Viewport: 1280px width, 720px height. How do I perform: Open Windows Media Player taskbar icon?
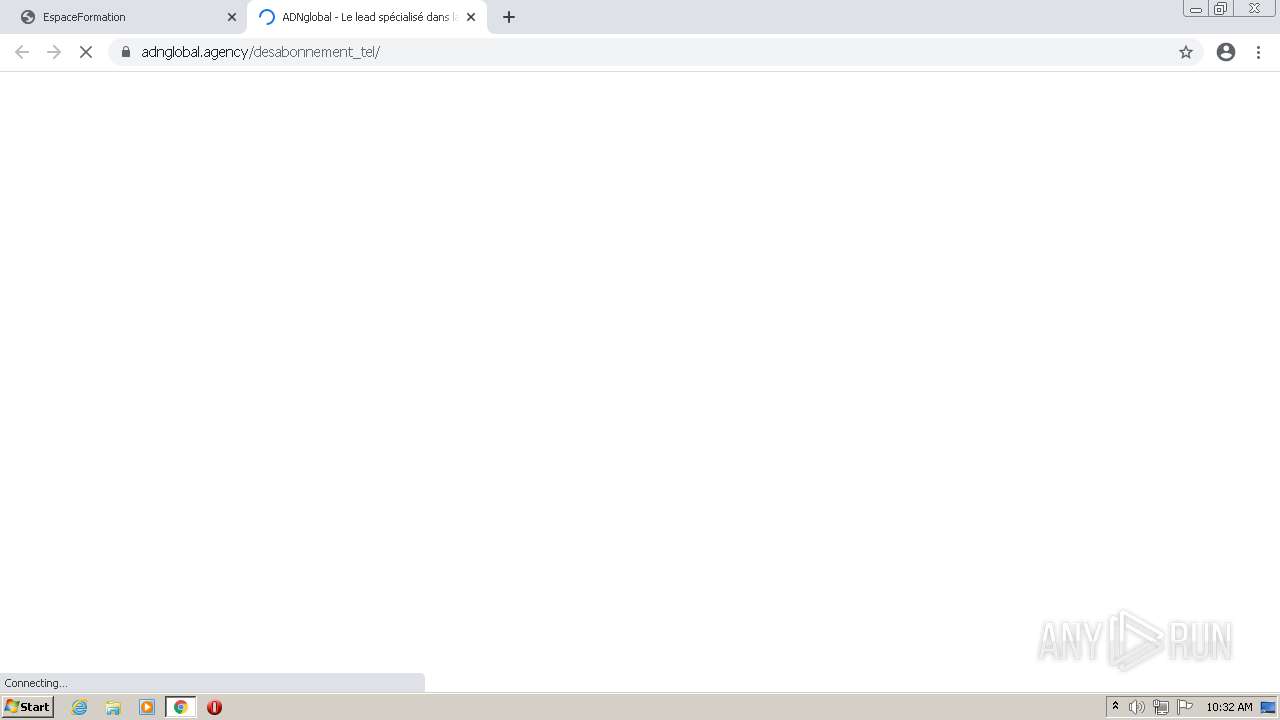[147, 707]
